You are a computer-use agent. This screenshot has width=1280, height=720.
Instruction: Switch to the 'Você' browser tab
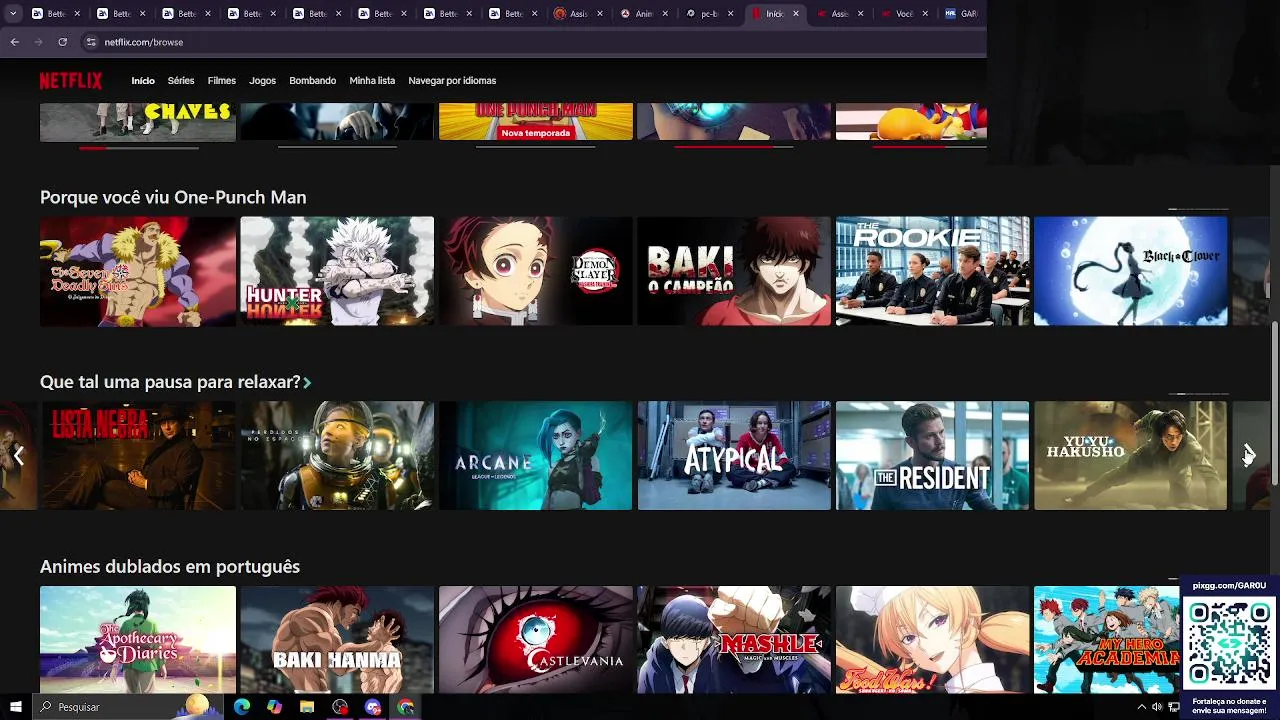(x=906, y=14)
